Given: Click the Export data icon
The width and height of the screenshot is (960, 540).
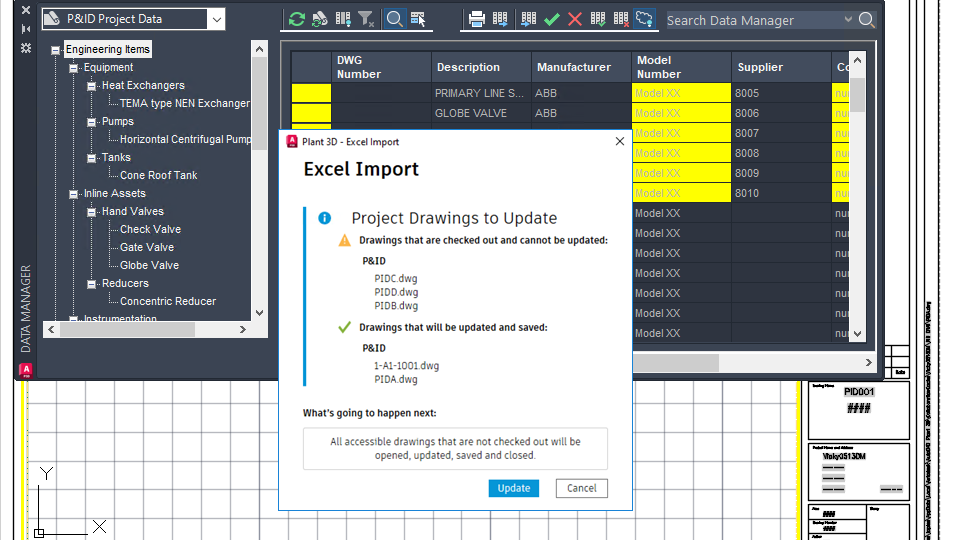Looking at the screenshot, I should coord(500,19).
